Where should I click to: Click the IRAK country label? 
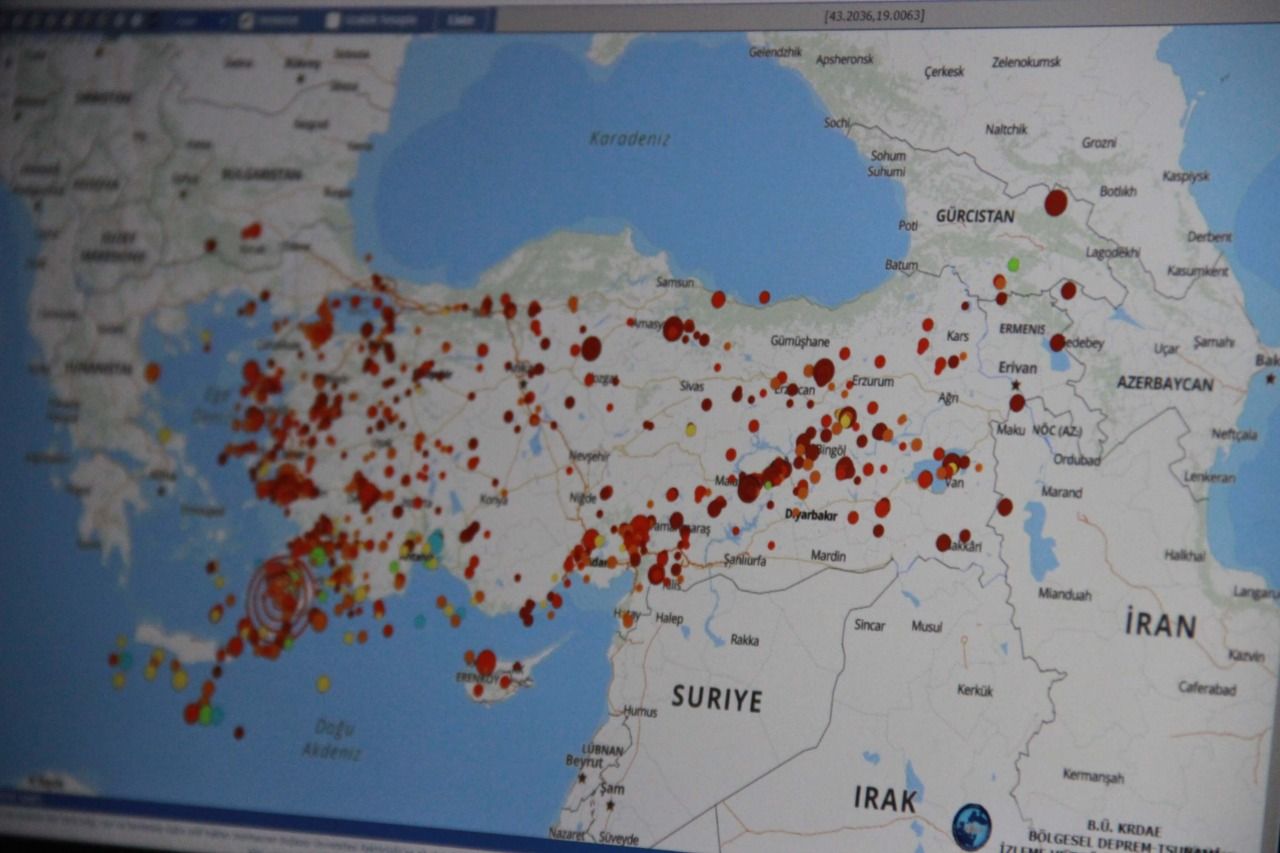coord(884,799)
